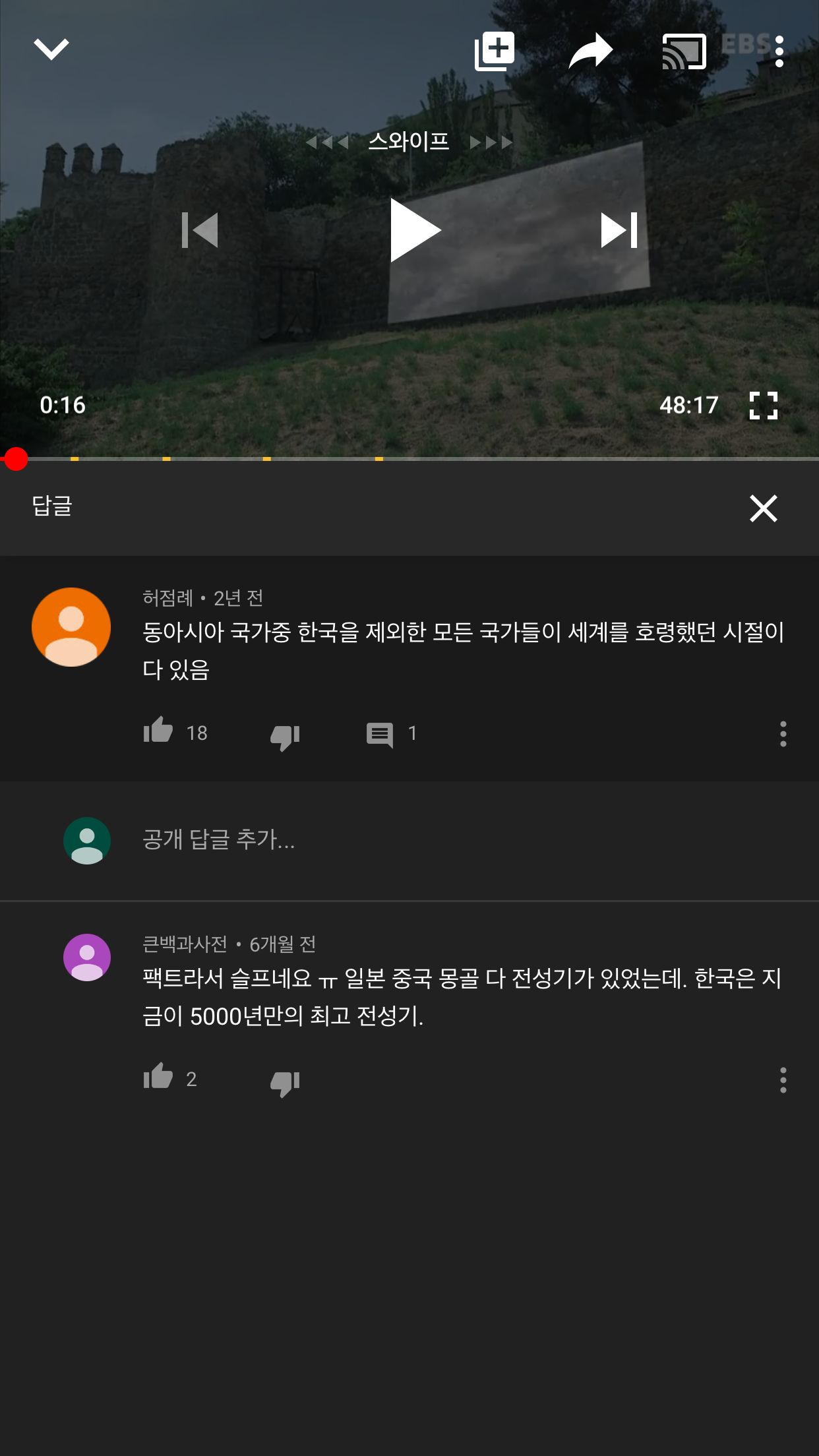This screenshot has width=819, height=1456.
Task: Tap the reply count icon on 허점례's comment
Action: point(380,735)
